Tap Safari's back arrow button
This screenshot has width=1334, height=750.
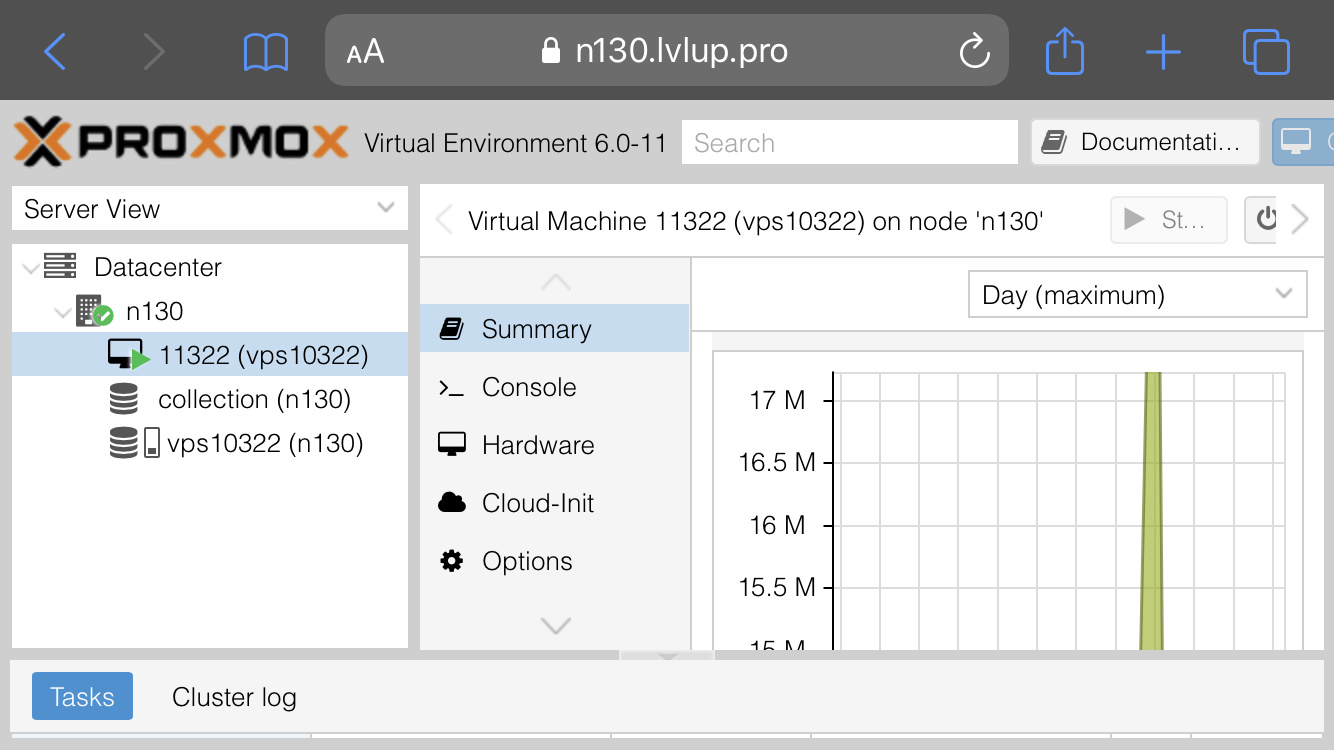[x=55, y=52]
